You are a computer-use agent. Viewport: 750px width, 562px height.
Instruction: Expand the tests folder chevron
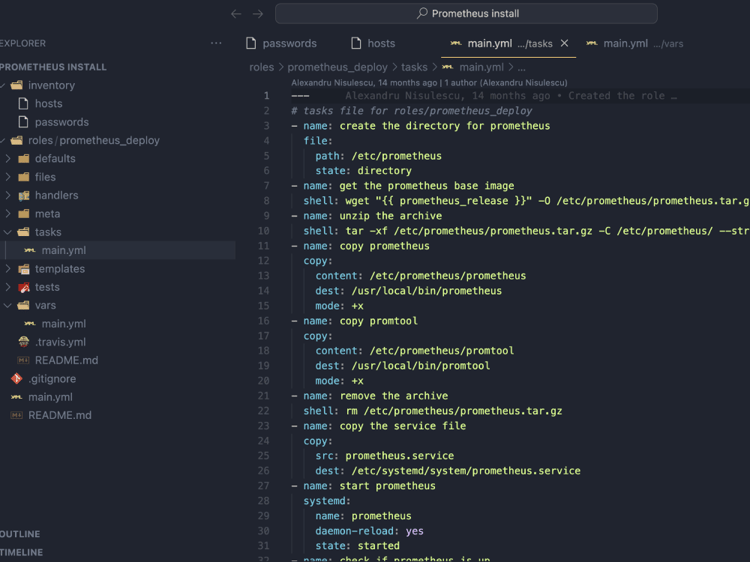pyautogui.click(x=8, y=287)
